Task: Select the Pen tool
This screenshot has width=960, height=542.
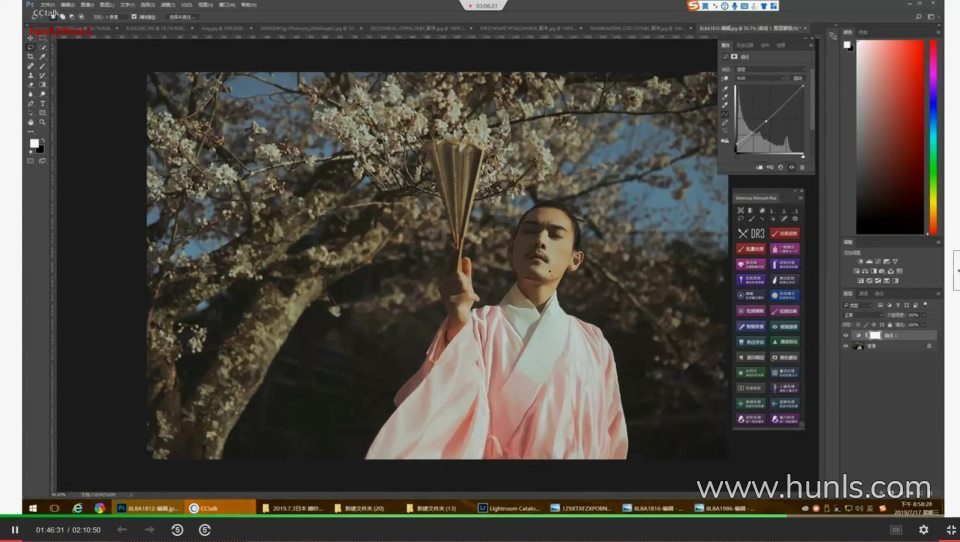Action: click(x=30, y=104)
